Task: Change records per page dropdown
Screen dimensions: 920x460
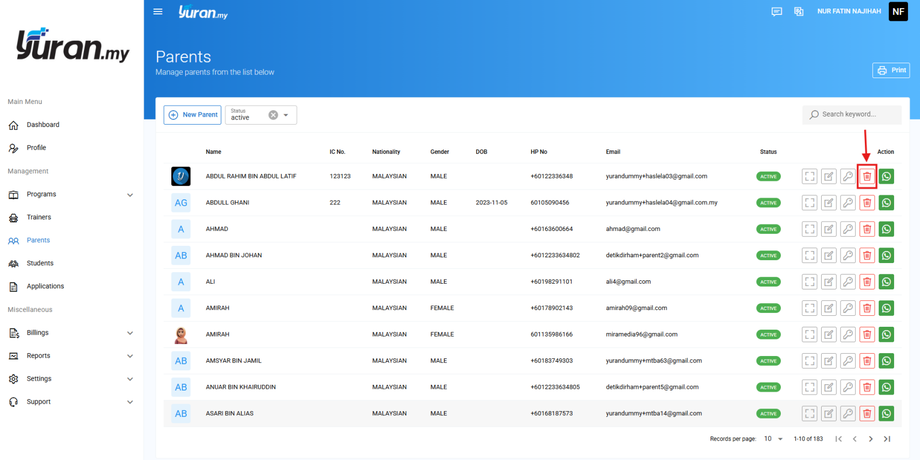Action: point(774,439)
